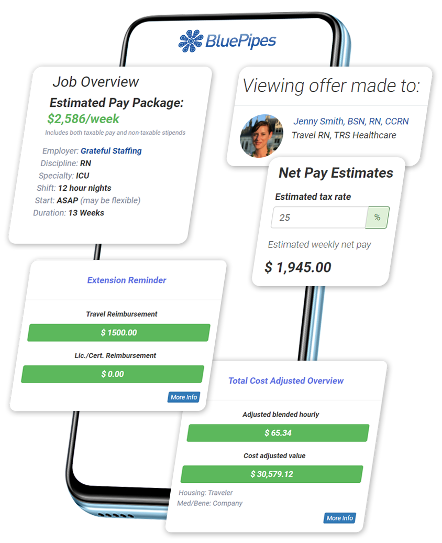The width and height of the screenshot is (442, 543).
Task: Click the Grateful Staffing employer link
Action: click(x=111, y=151)
